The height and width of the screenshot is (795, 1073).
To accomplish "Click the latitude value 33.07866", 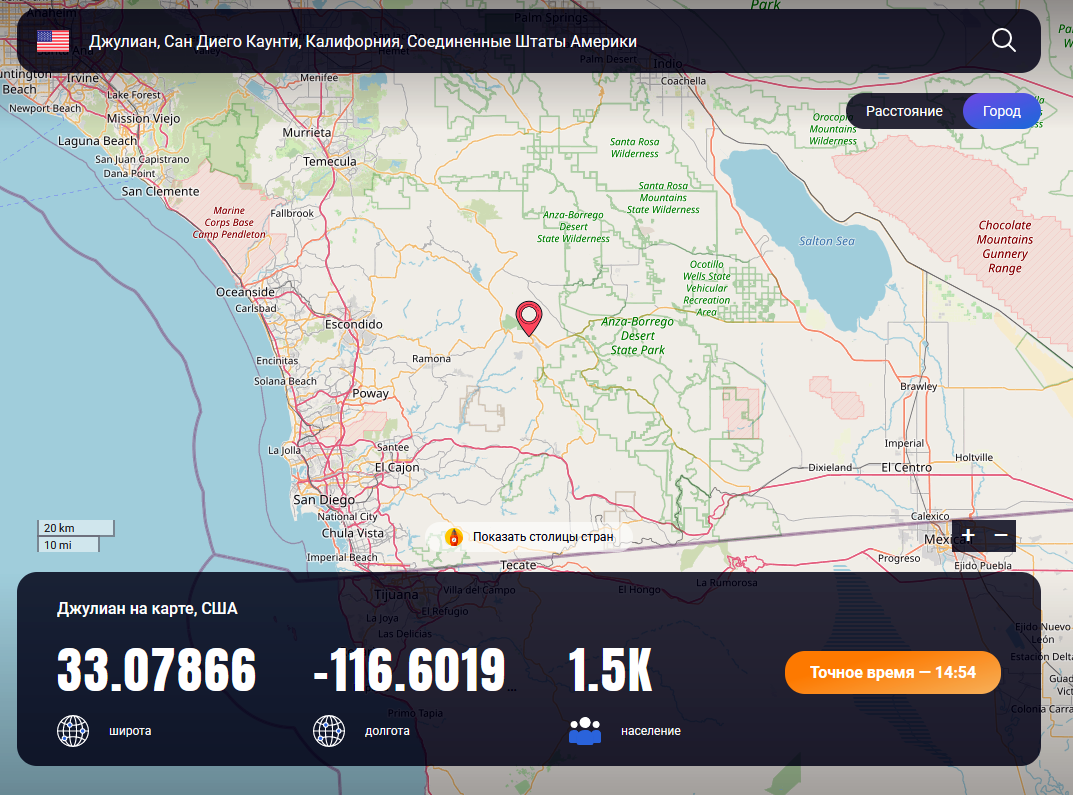I will [157, 670].
